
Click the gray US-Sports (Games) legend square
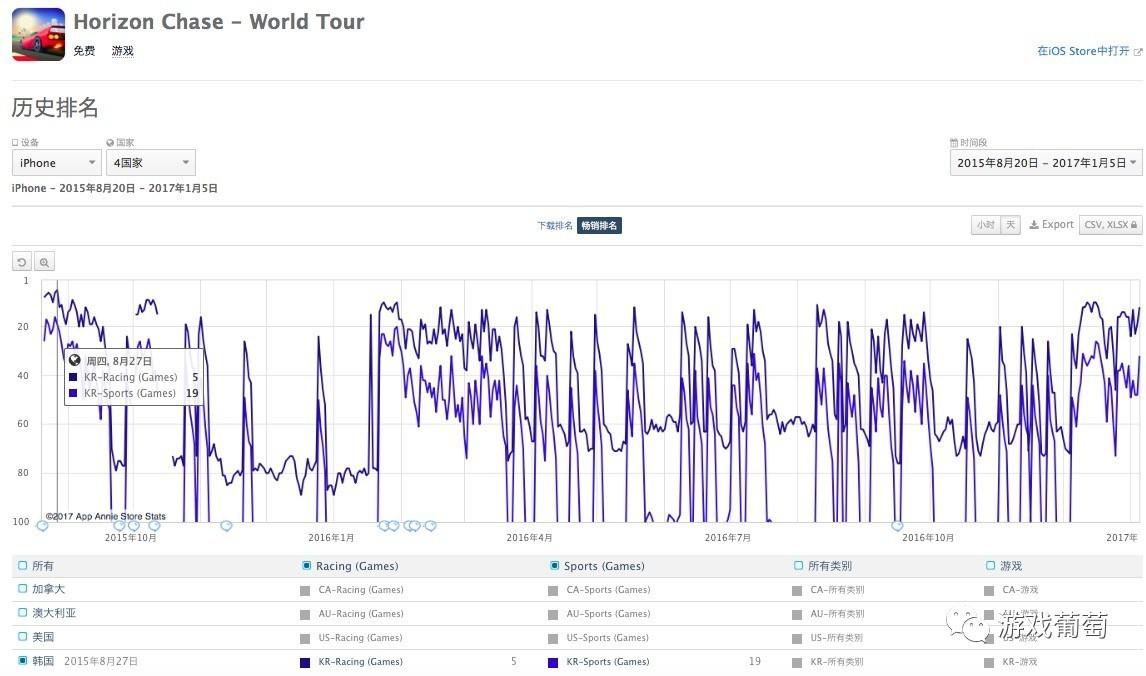(553, 638)
